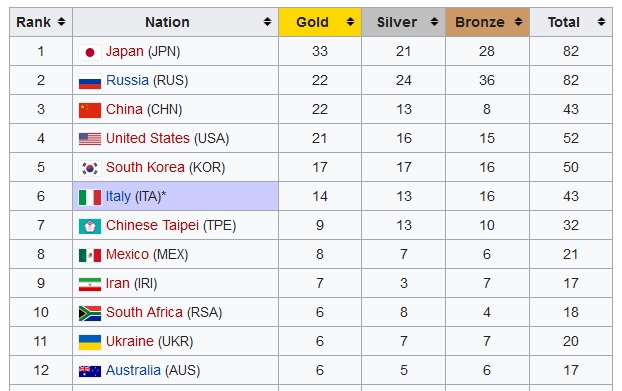Open the Ukraine link
The image size is (622, 391).
(130, 341)
